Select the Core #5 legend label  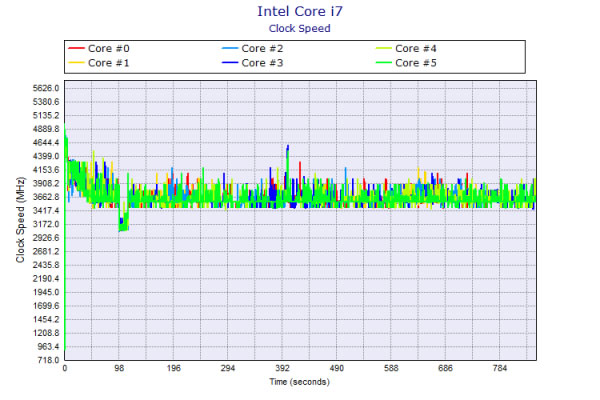tap(416, 63)
